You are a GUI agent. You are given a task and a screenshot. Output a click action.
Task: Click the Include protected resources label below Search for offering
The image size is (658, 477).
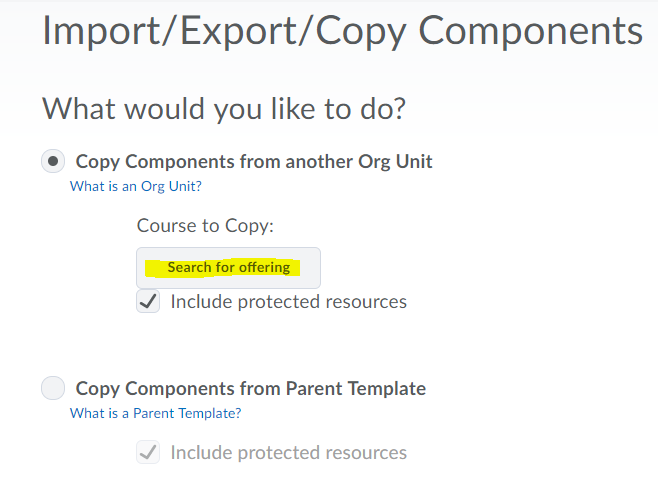point(288,301)
